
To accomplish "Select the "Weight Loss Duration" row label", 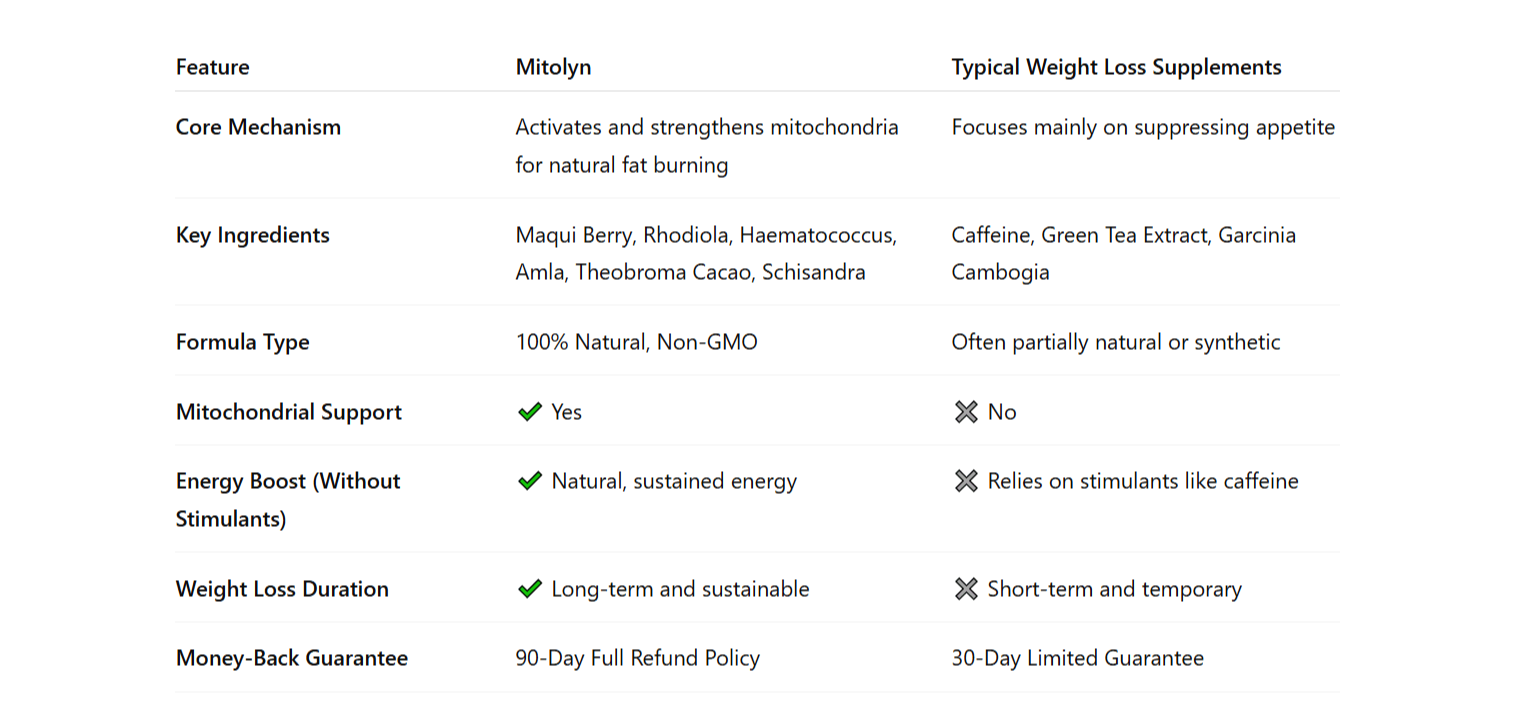I will click(282, 589).
